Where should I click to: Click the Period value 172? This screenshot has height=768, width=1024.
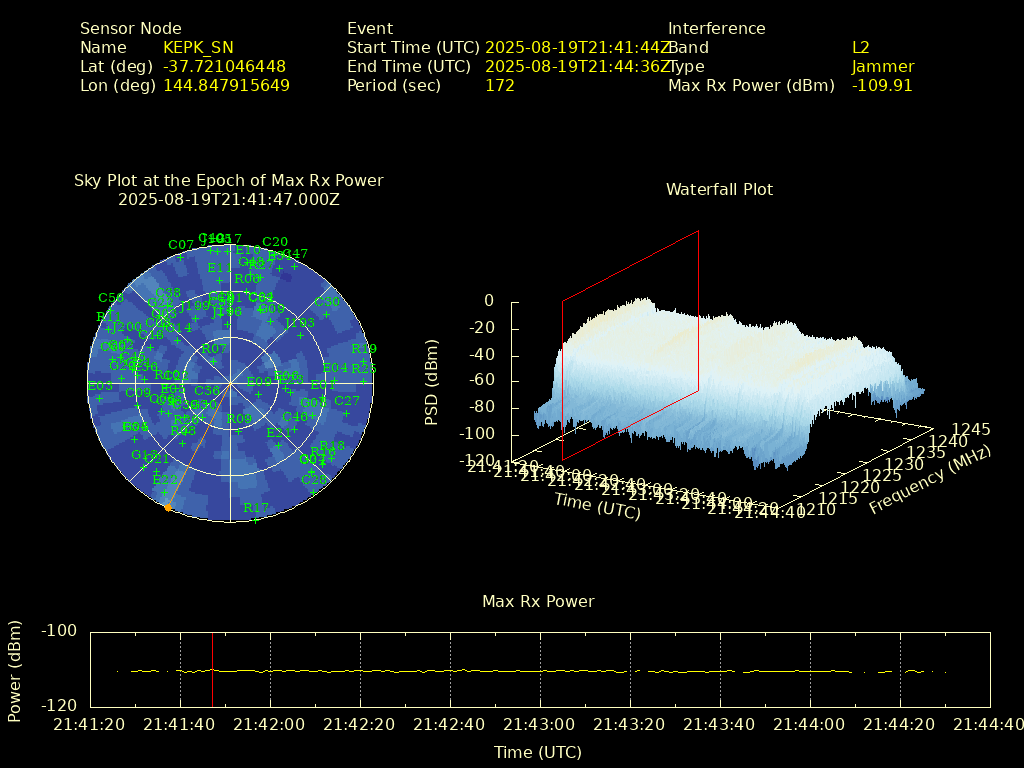click(499, 86)
